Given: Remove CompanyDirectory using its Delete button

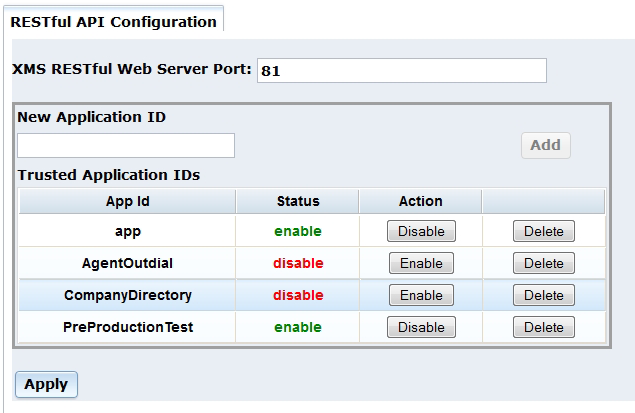Looking at the screenshot, I should pos(543,295).
